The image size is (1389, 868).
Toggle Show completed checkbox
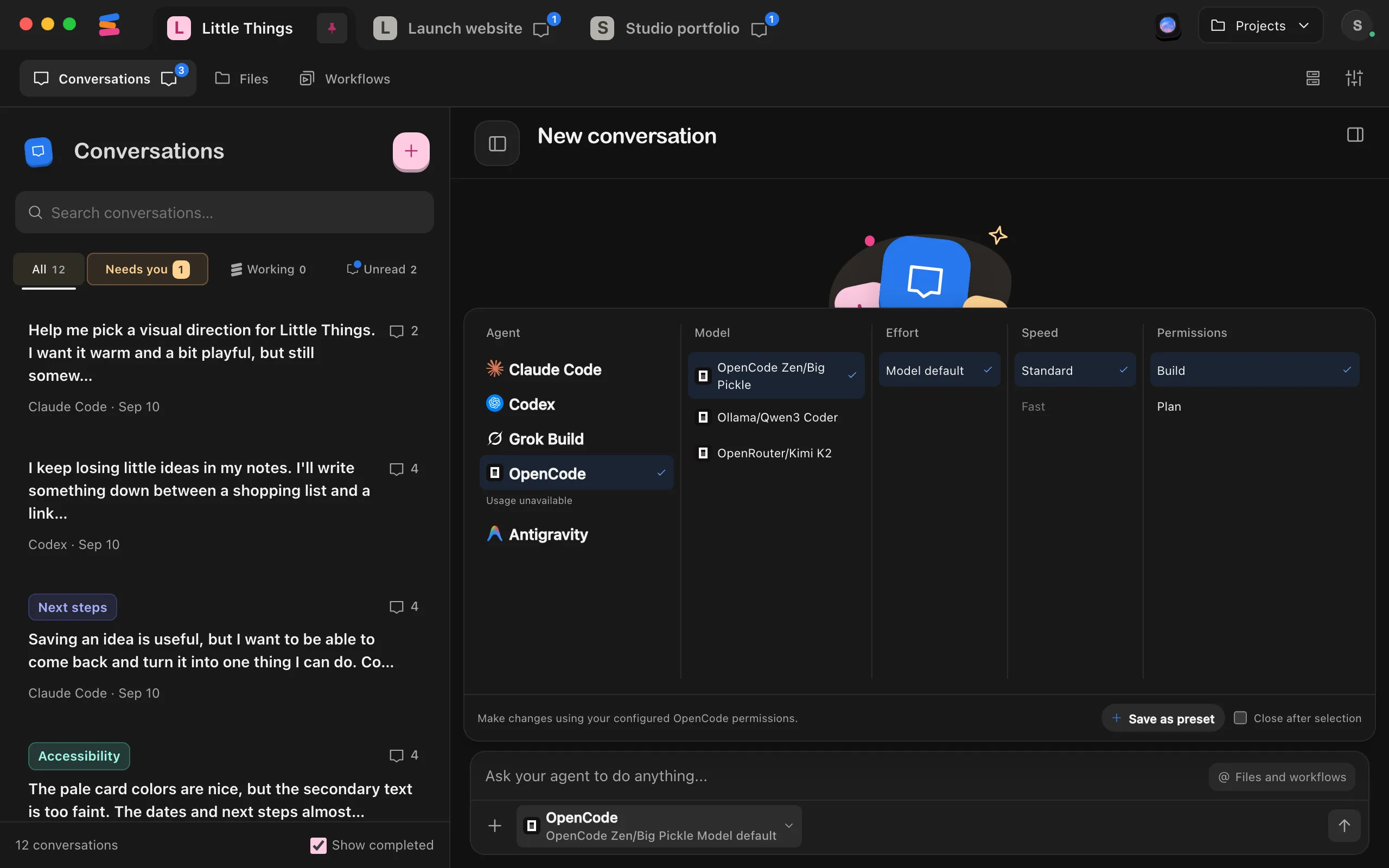(318, 845)
